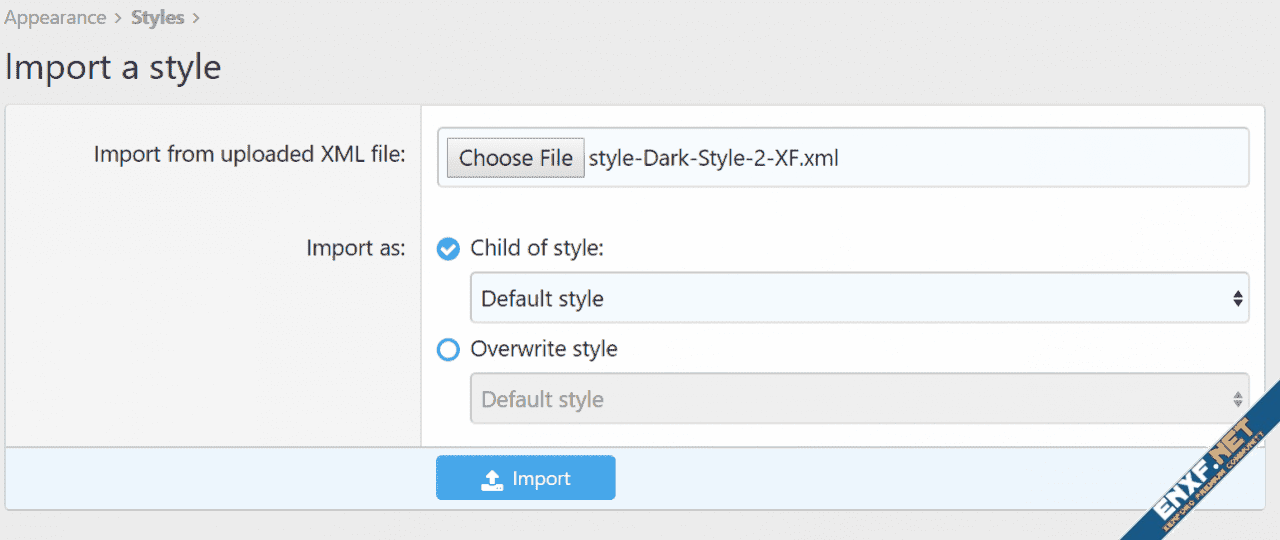Click the chevron after Appearance breadcrumb
1280x540 pixels.
tap(118, 18)
